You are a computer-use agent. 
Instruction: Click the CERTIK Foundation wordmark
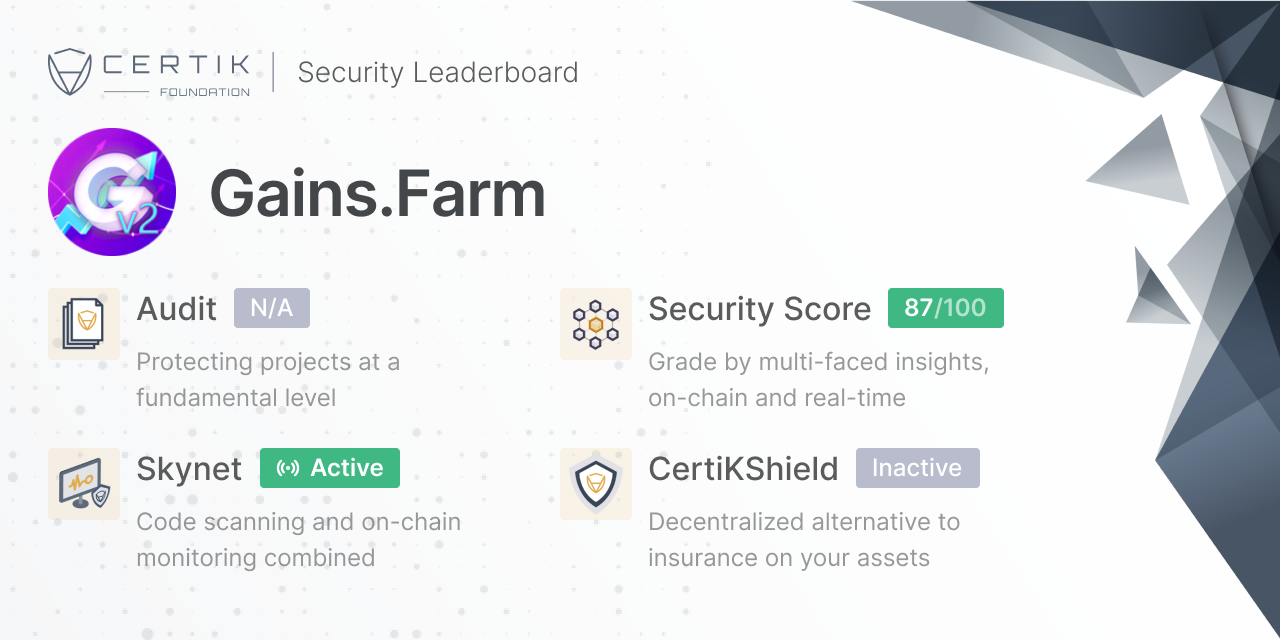177,73
